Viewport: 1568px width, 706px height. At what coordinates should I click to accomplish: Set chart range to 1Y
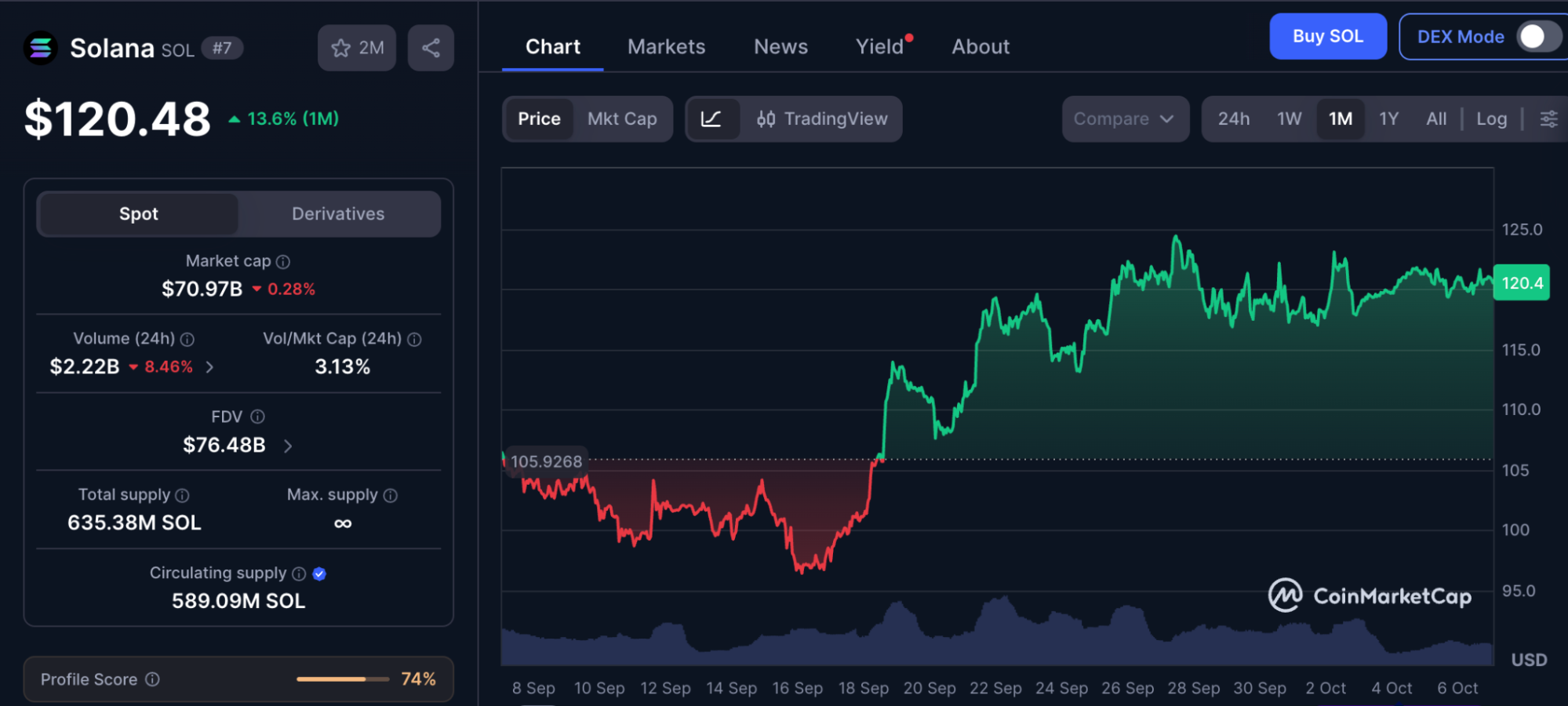point(1389,119)
